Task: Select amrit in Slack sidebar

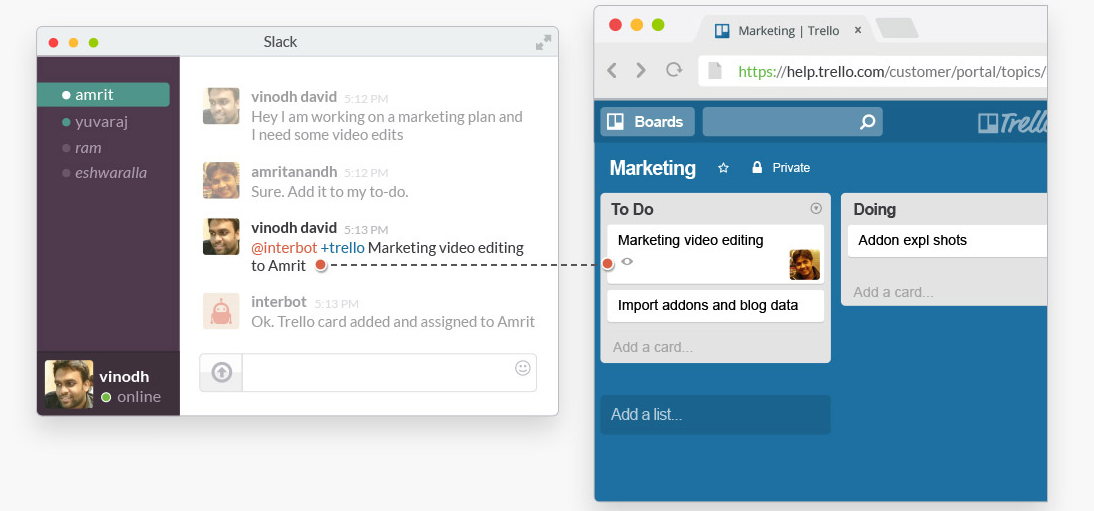Action: click(103, 95)
